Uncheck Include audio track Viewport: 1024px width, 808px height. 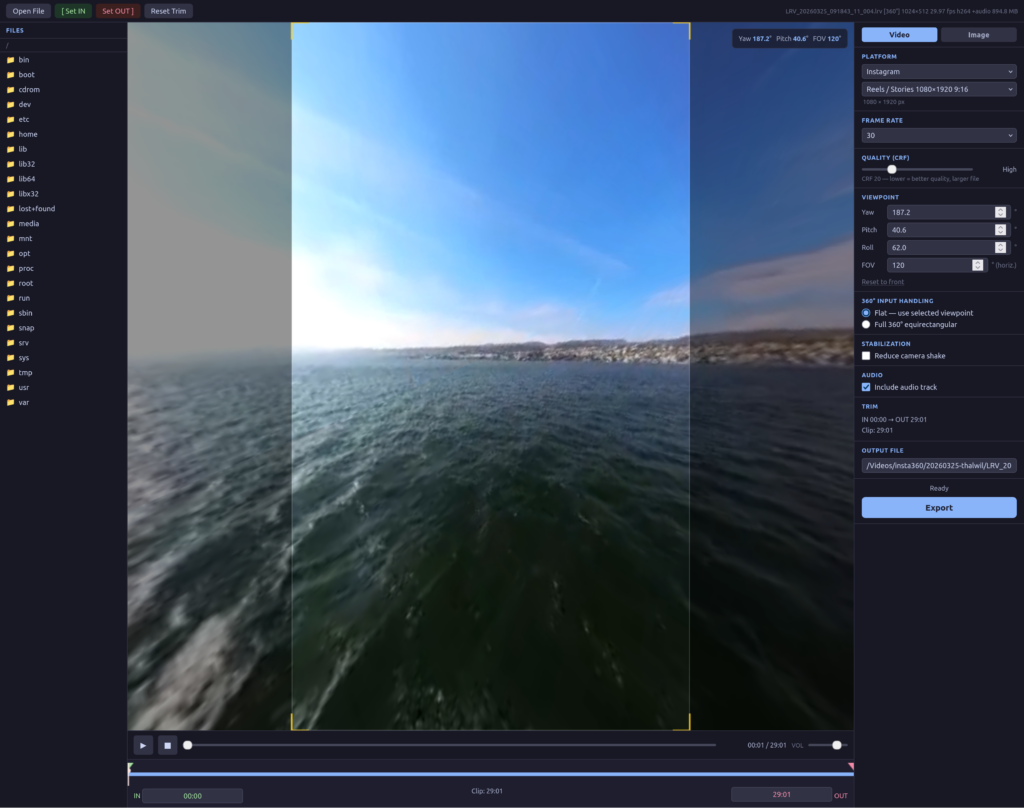point(866,387)
